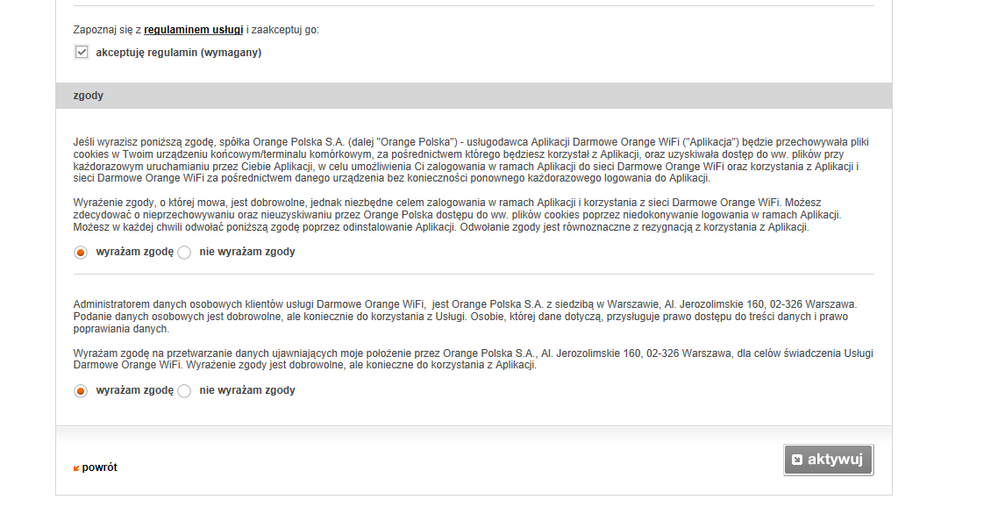
Task: Click the "akceptuję regulamin (wymagany)" label text
Action: 178,52
